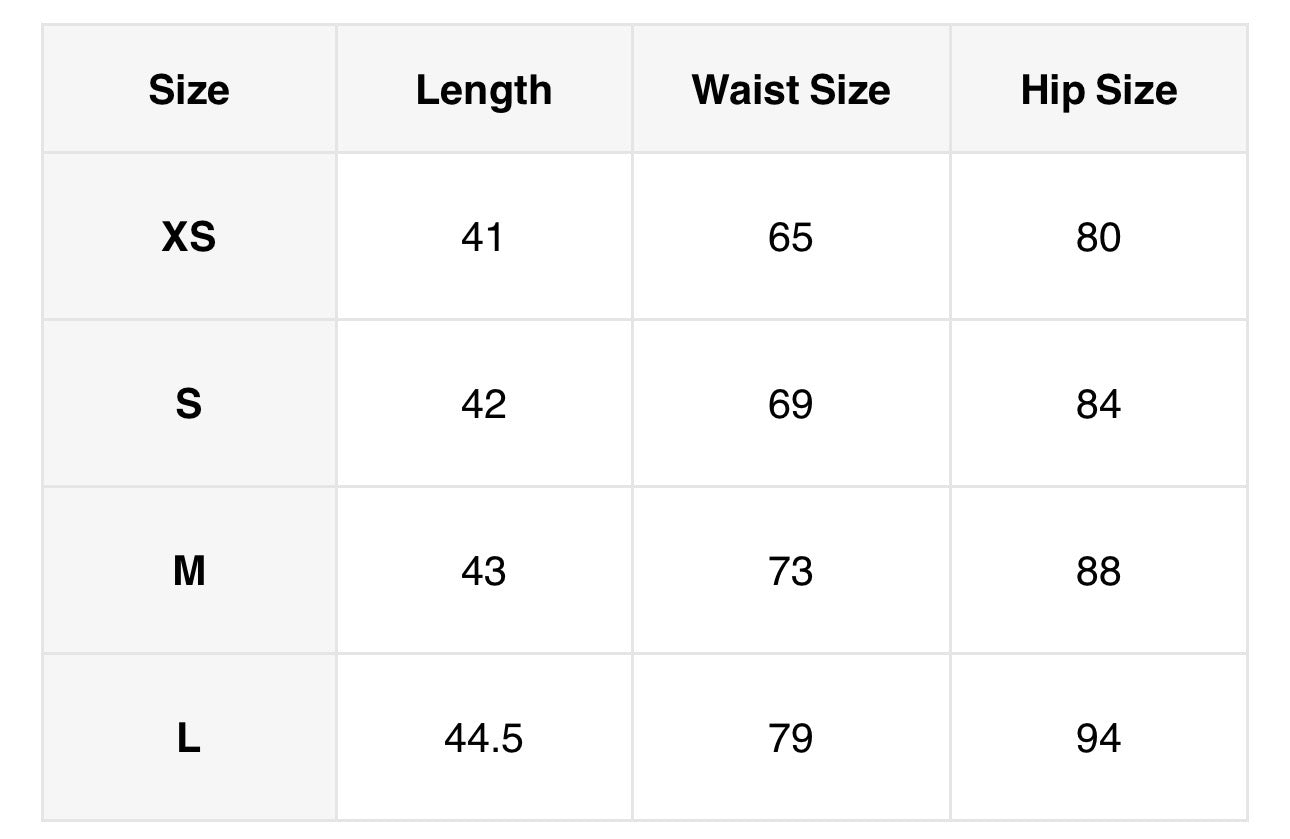
Task: Click the S waist value 69
Action: point(791,405)
